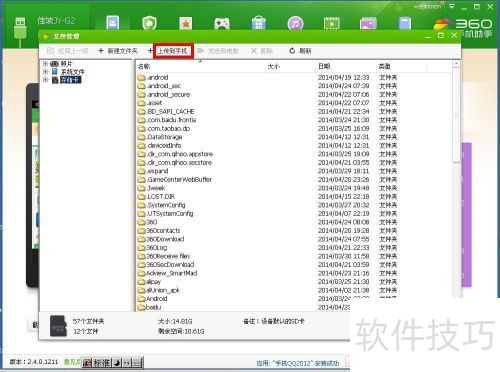
Task: Expand the photos node in the tree
Action: (x=45, y=63)
